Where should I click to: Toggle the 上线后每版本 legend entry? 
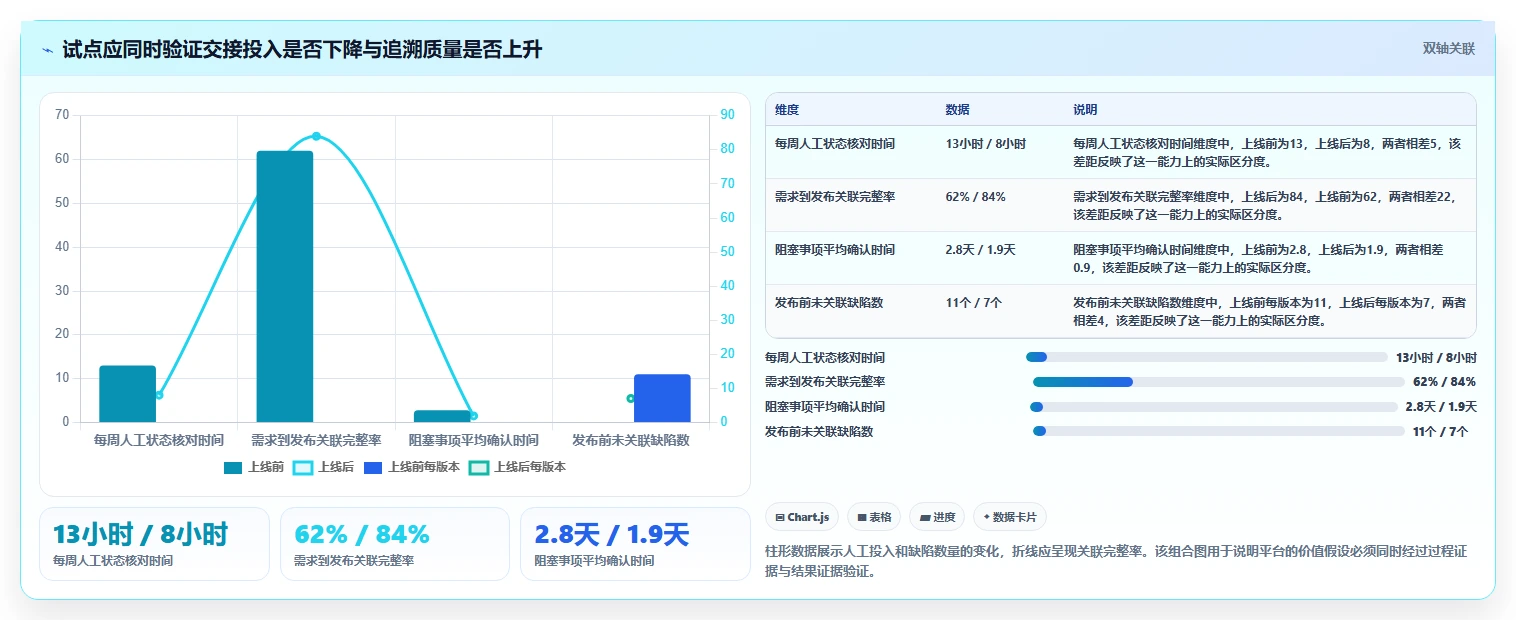pyautogui.click(x=518, y=467)
